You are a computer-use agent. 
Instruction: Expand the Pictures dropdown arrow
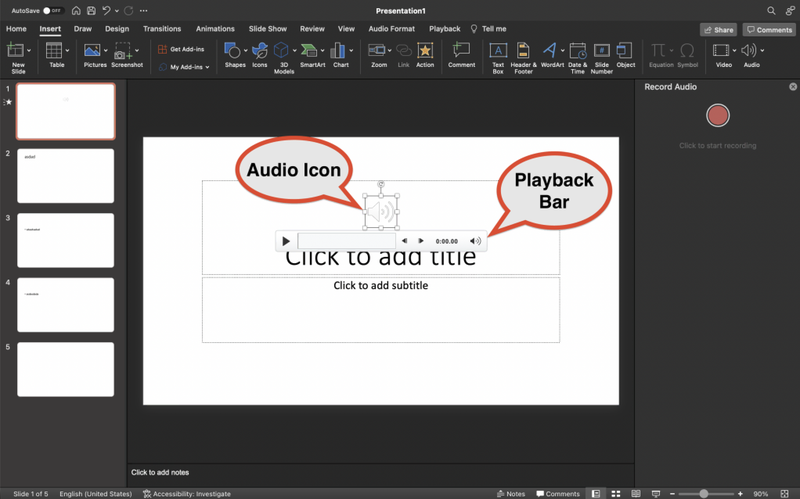(106, 51)
